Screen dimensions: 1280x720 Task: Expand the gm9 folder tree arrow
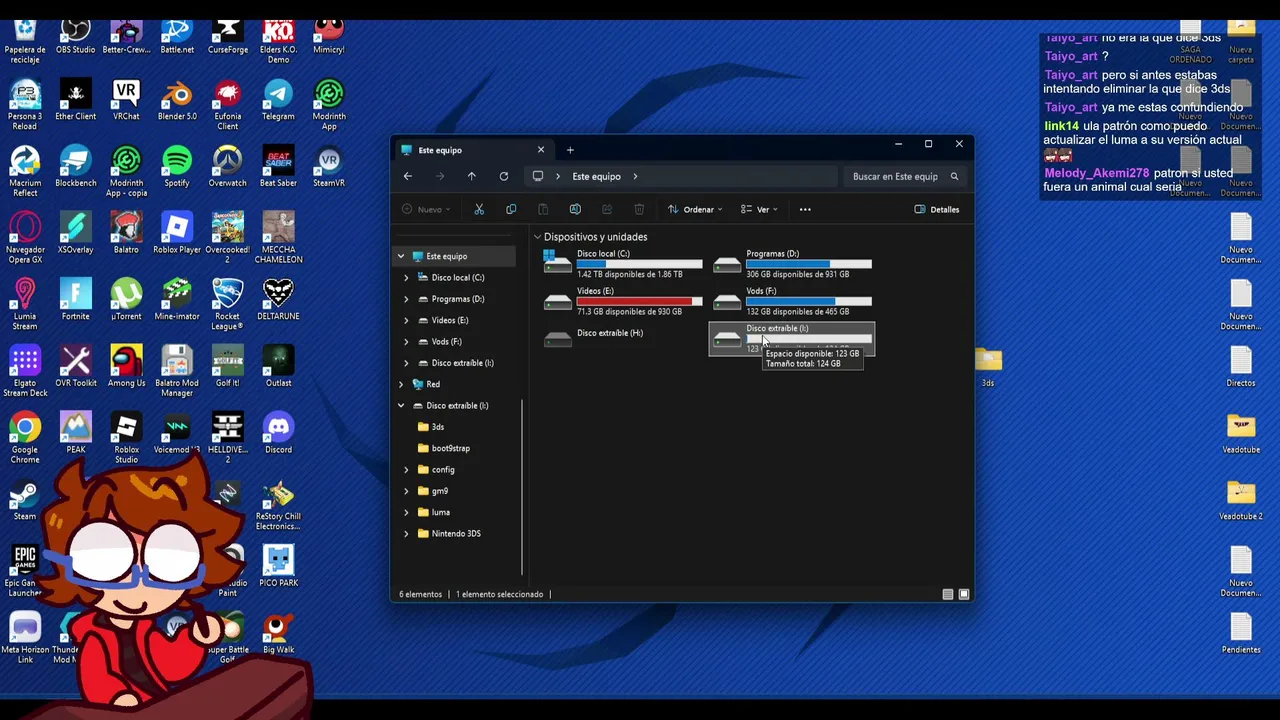coord(406,491)
